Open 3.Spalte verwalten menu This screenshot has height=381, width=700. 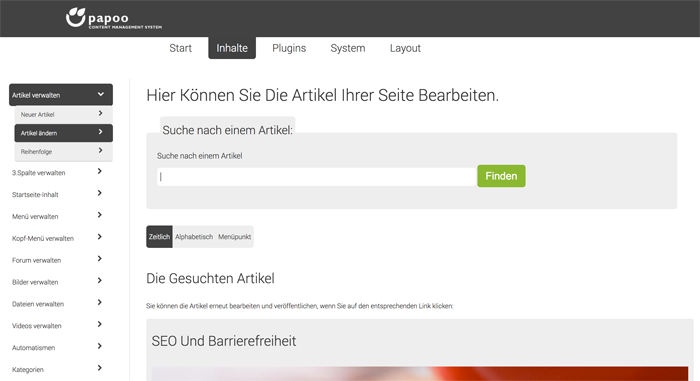(x=38, y=173)
